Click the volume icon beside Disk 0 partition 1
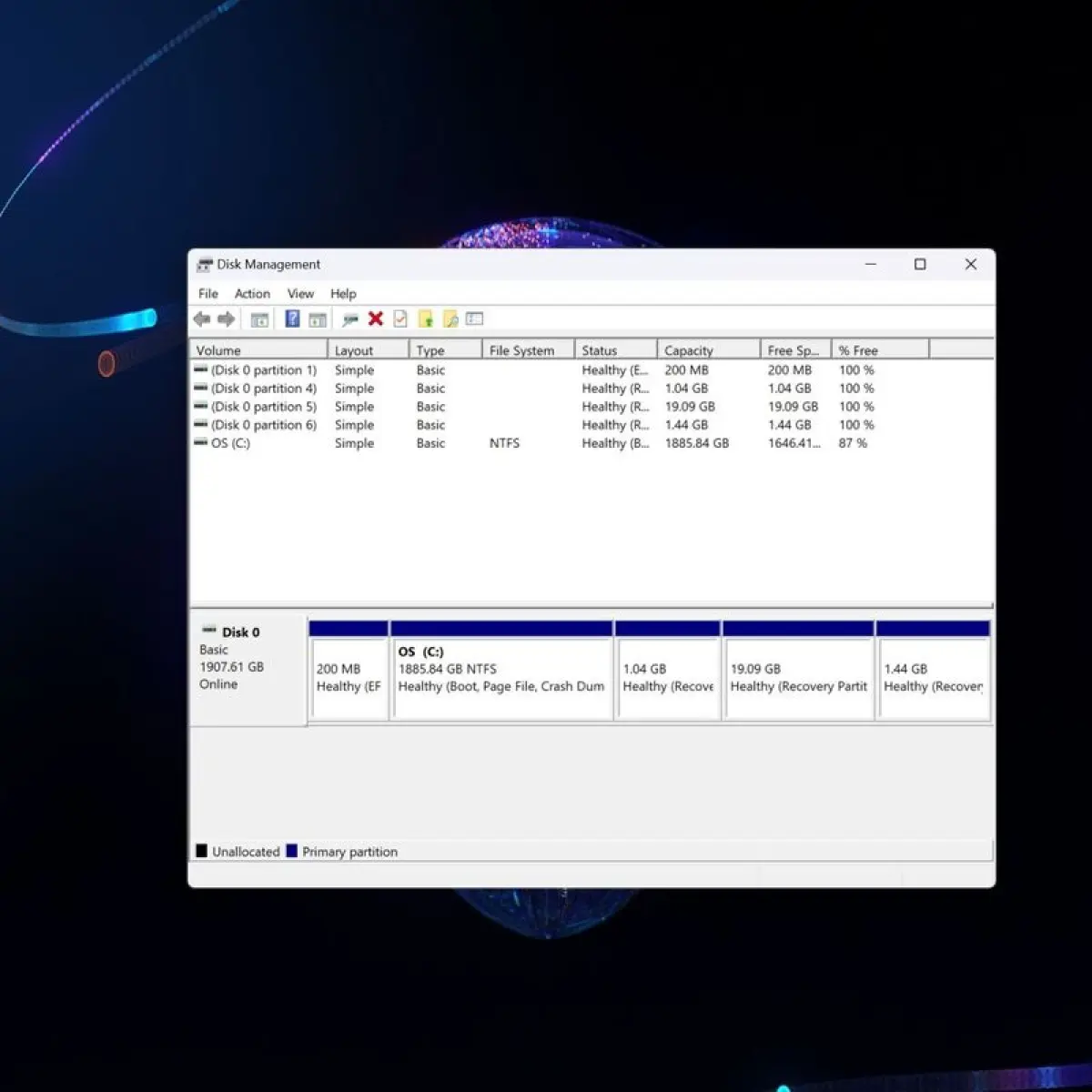Image resolution: width=1092 pixels, height=1092 pixels. tap(201, 369)
